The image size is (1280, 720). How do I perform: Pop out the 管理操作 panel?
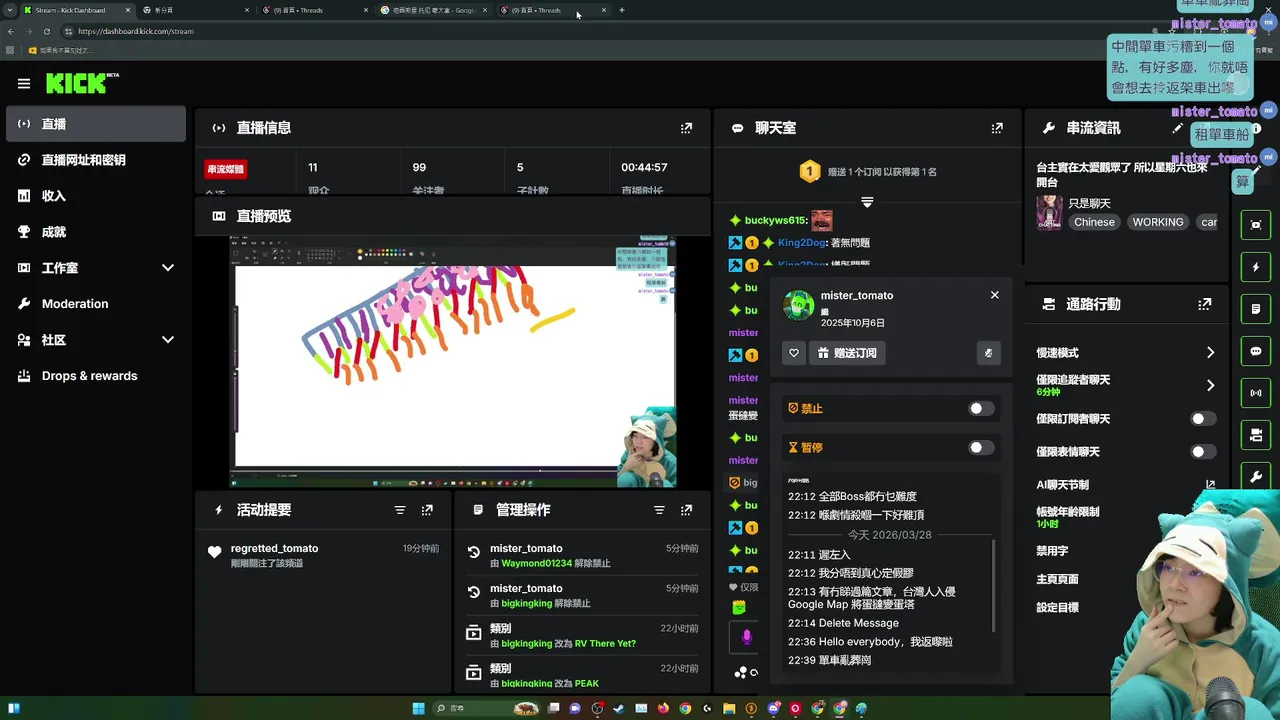(x=686, y=510)
